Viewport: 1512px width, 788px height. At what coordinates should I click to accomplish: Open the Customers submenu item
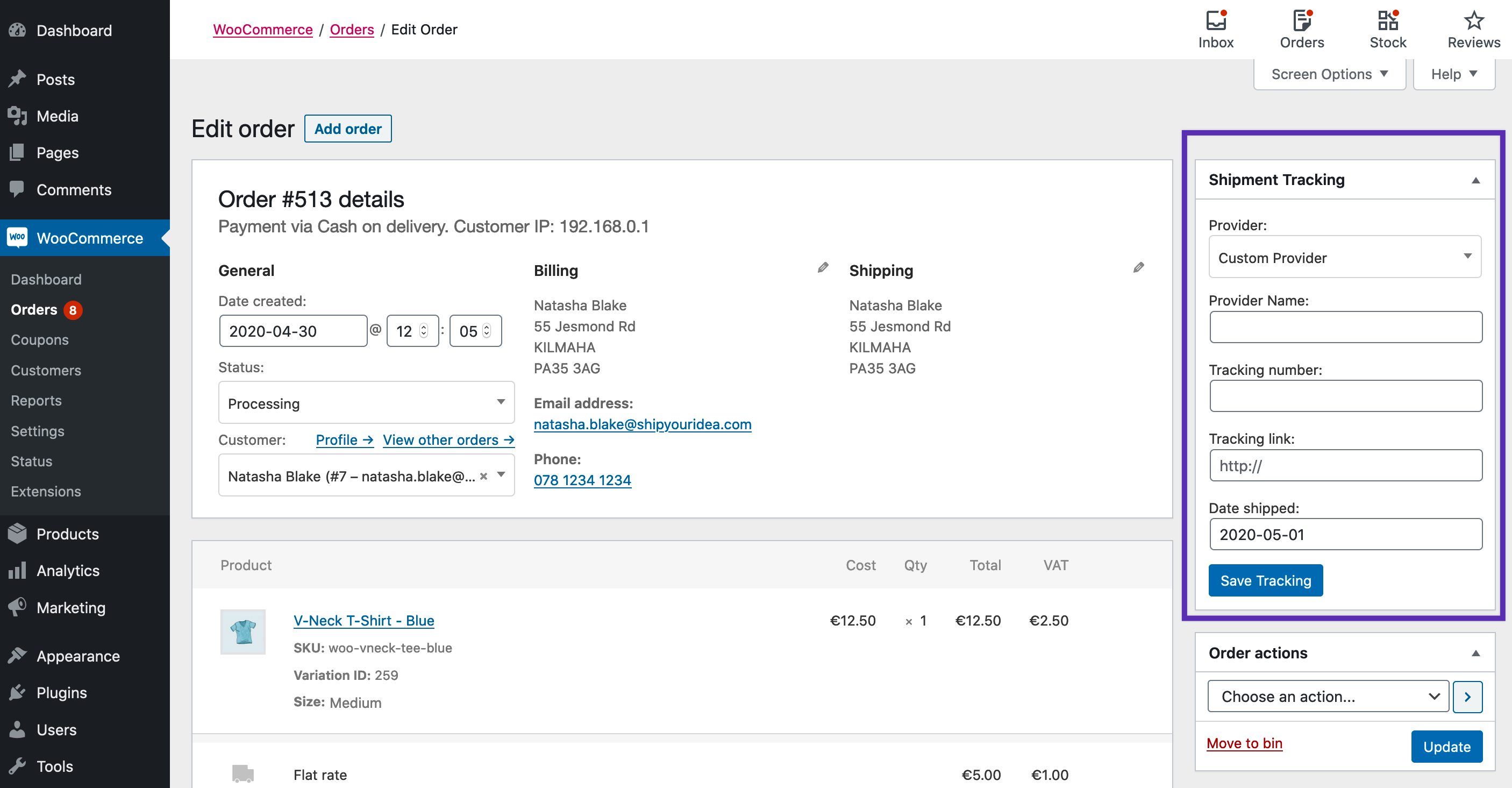click(46, 370)
